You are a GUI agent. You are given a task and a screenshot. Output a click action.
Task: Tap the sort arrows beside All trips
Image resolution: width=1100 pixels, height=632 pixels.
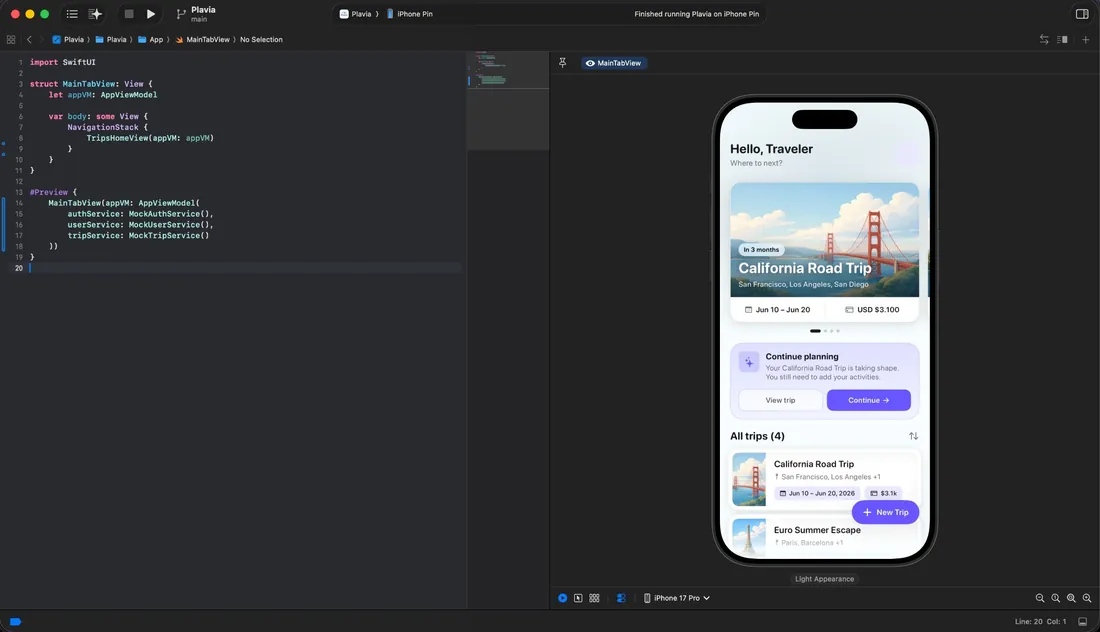913,436
